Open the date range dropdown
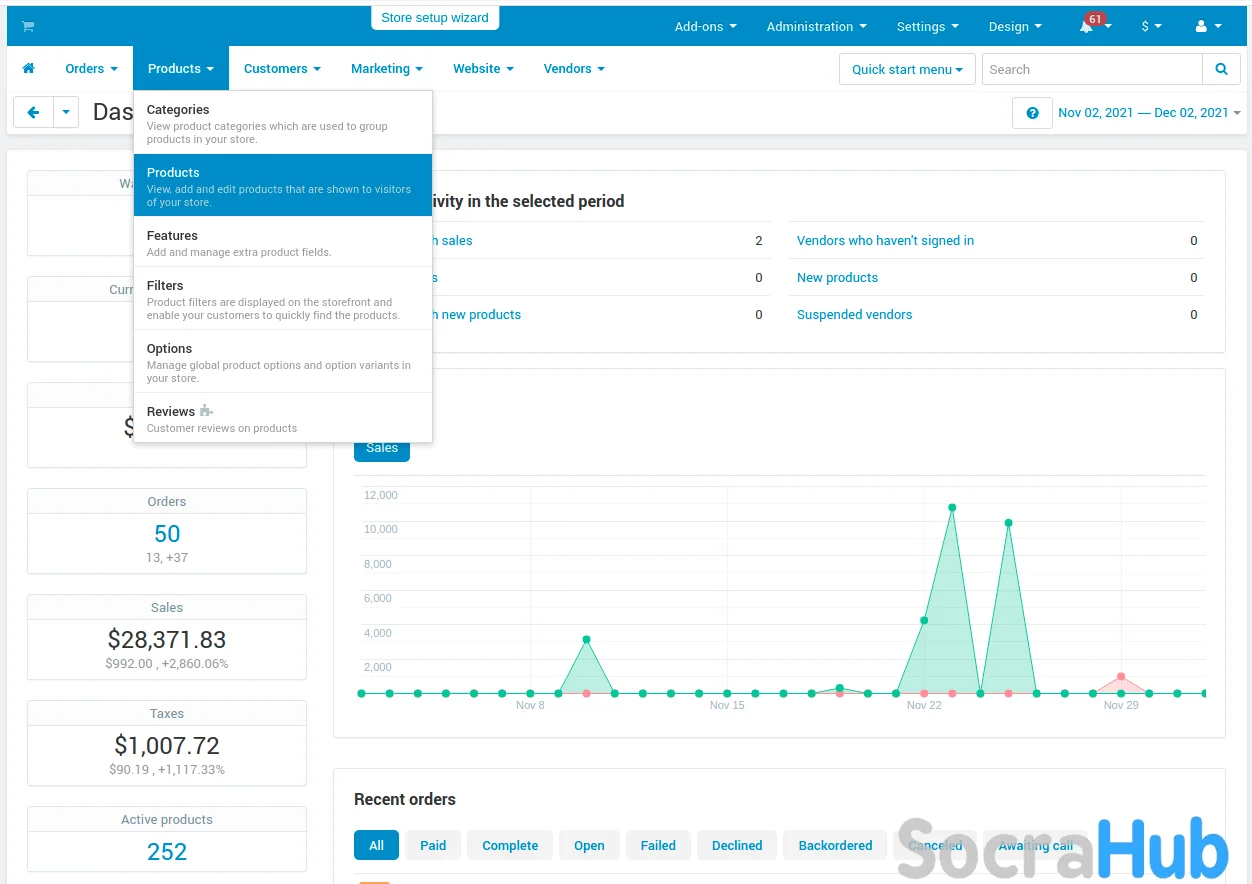1252x884 pixels. pos(1149,113)
